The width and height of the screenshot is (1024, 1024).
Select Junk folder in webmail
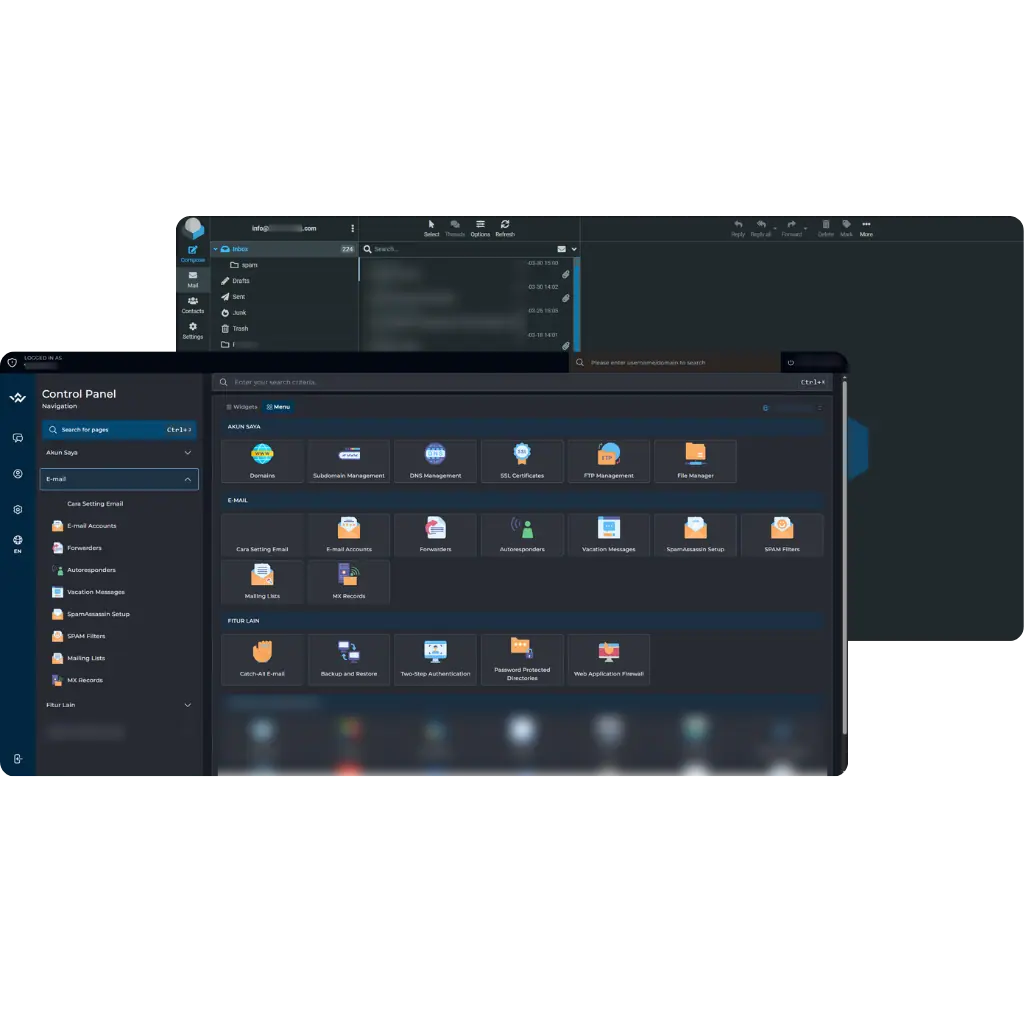point(233,313)
